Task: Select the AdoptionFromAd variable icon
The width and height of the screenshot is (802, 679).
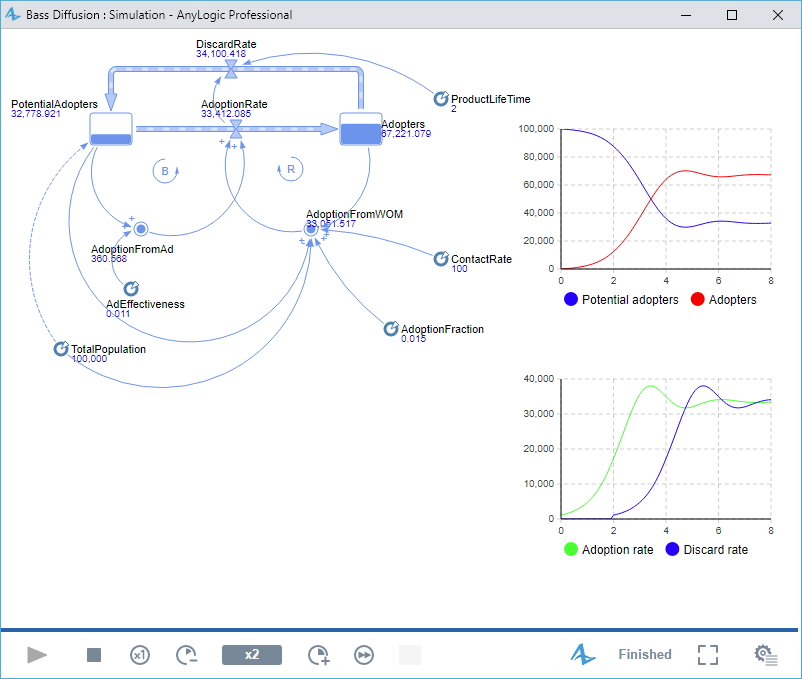Action: pos(141,228)
